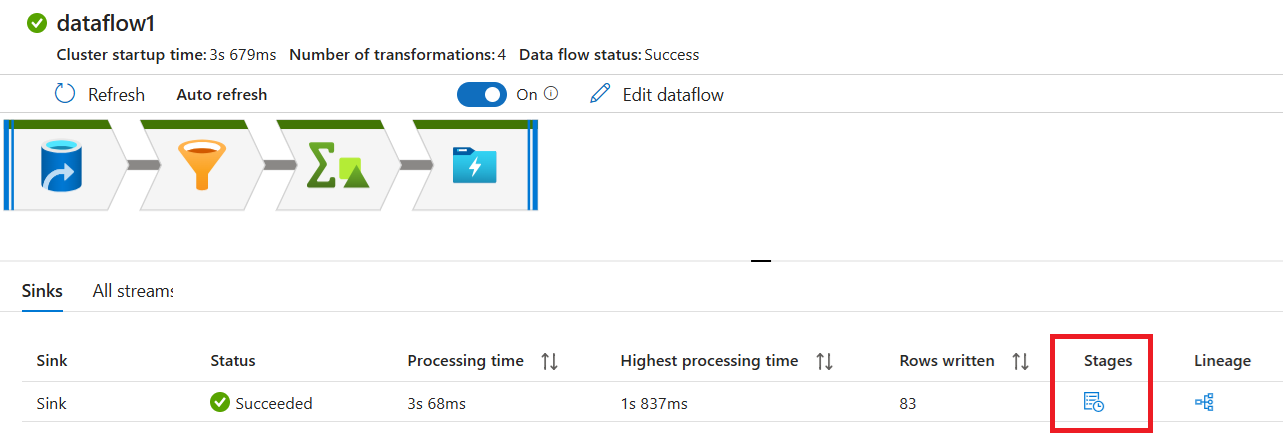Screen dimensions: 1283x446
Task: Open the Stages details icon
Action: 1094,403
